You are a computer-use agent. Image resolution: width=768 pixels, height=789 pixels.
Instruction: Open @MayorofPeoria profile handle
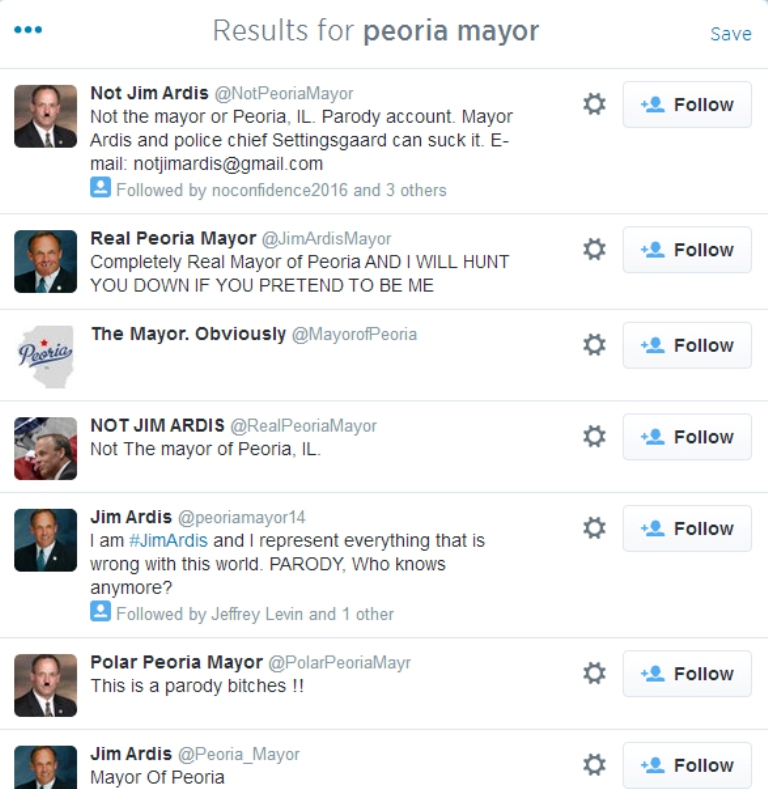(354, 335)
